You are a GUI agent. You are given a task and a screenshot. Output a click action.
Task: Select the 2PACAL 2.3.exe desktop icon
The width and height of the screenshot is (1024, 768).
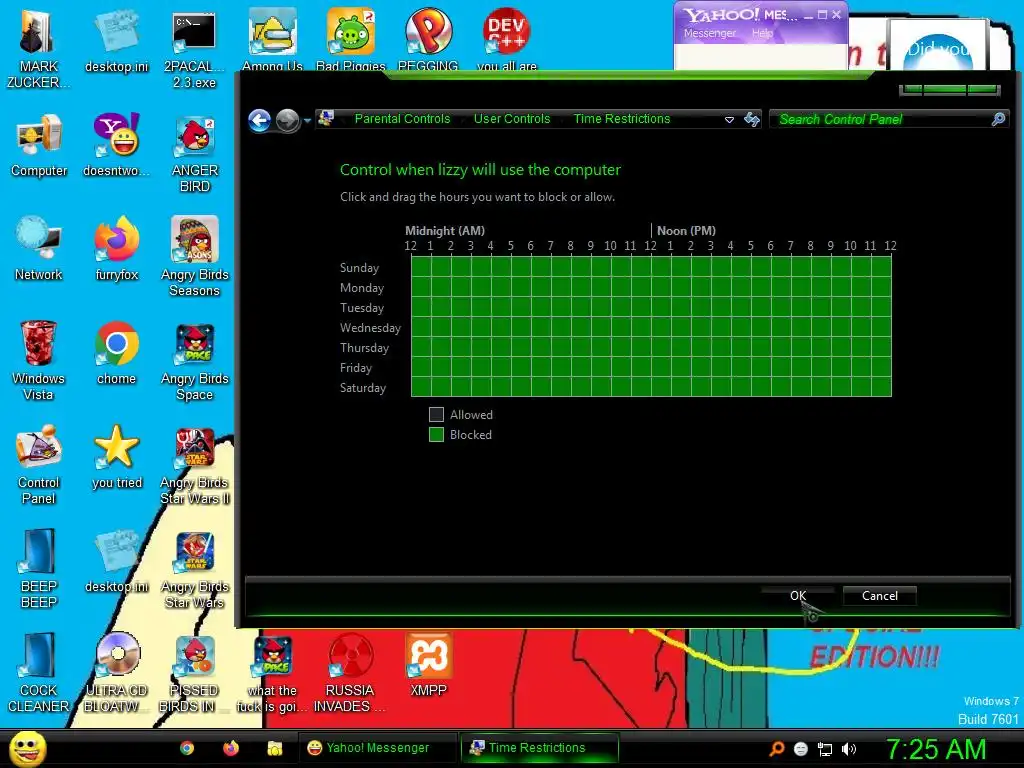pyautogui.click(x=194, y=49)
